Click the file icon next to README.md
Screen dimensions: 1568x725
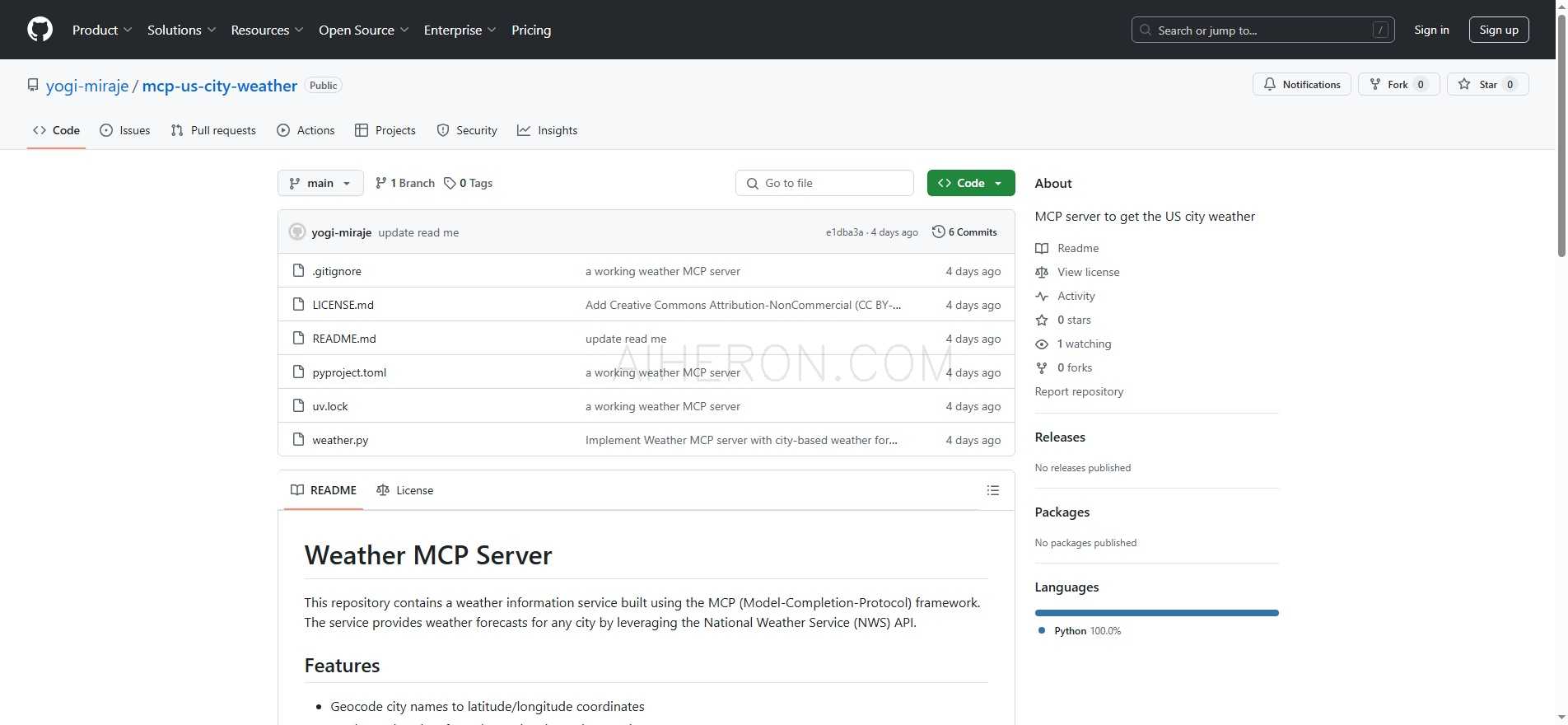(x=298, y=339)
